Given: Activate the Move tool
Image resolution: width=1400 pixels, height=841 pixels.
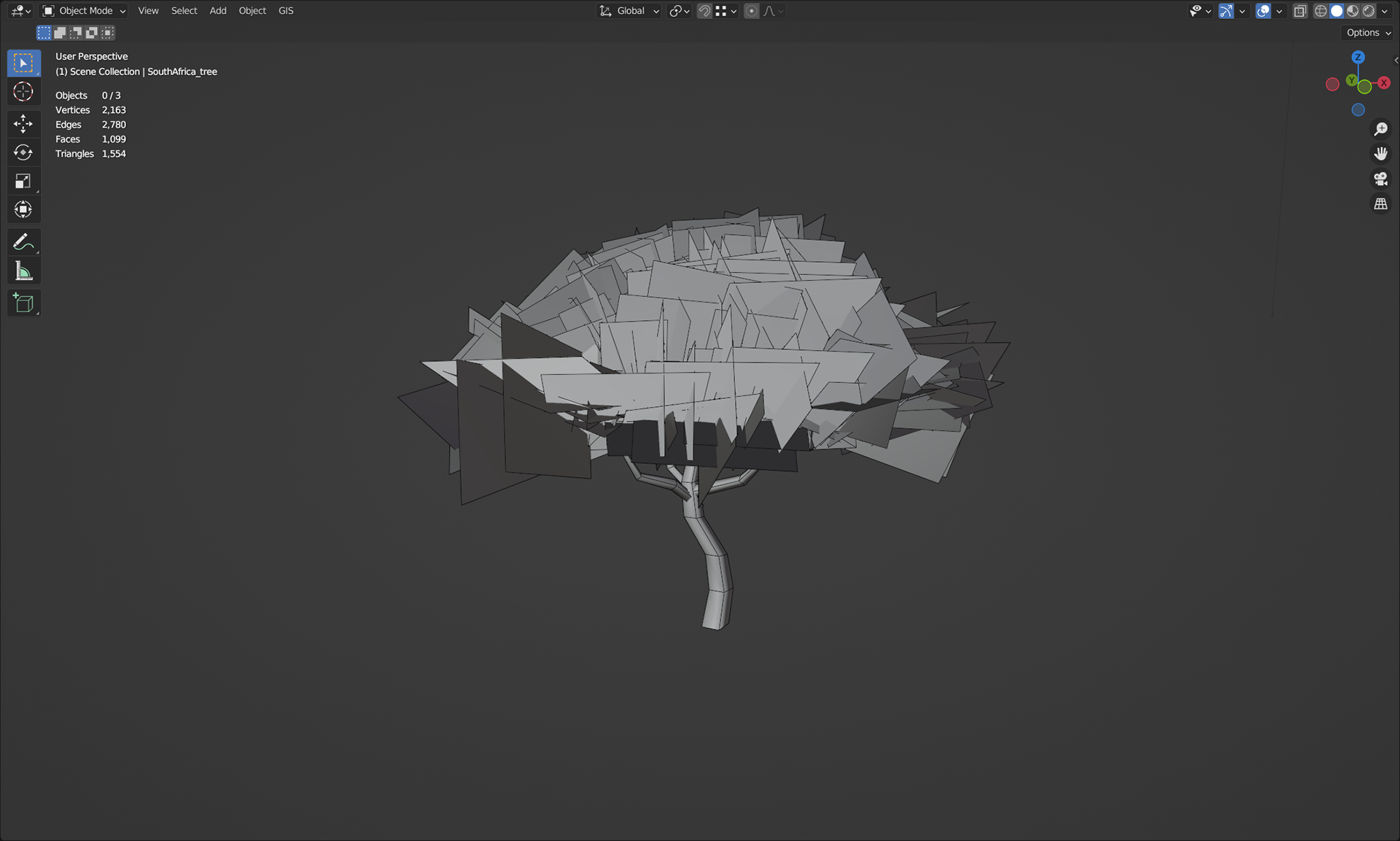Looking at the screenshot, I should pos(23,123).
